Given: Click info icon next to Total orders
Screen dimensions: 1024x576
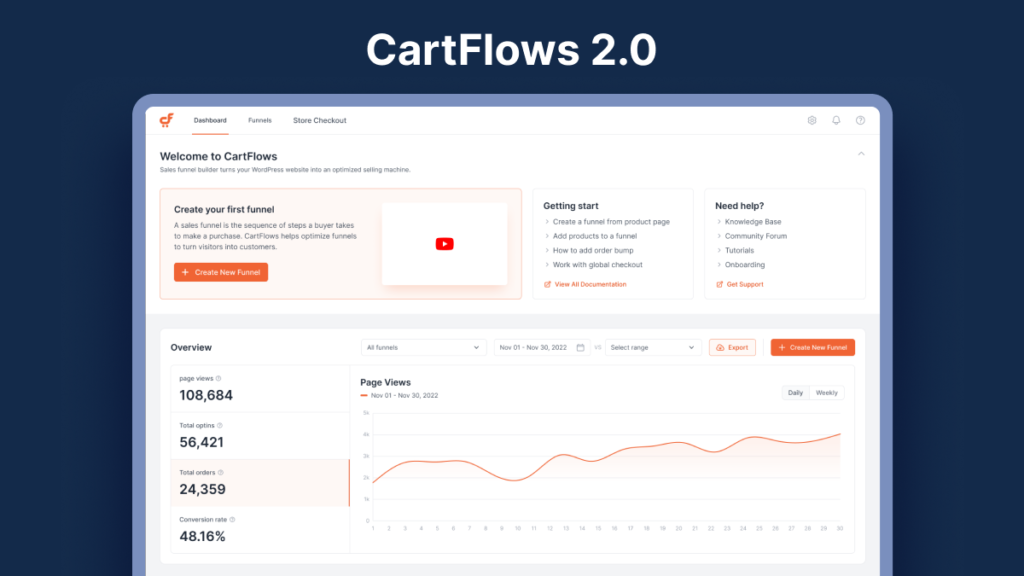Looking at the screenshot, I should 221,472.
